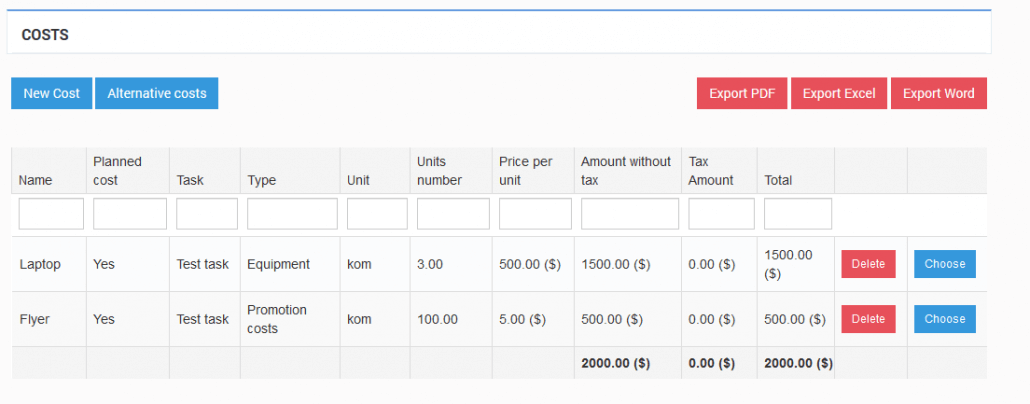Export costs as PDF

[x=742, y=93]
